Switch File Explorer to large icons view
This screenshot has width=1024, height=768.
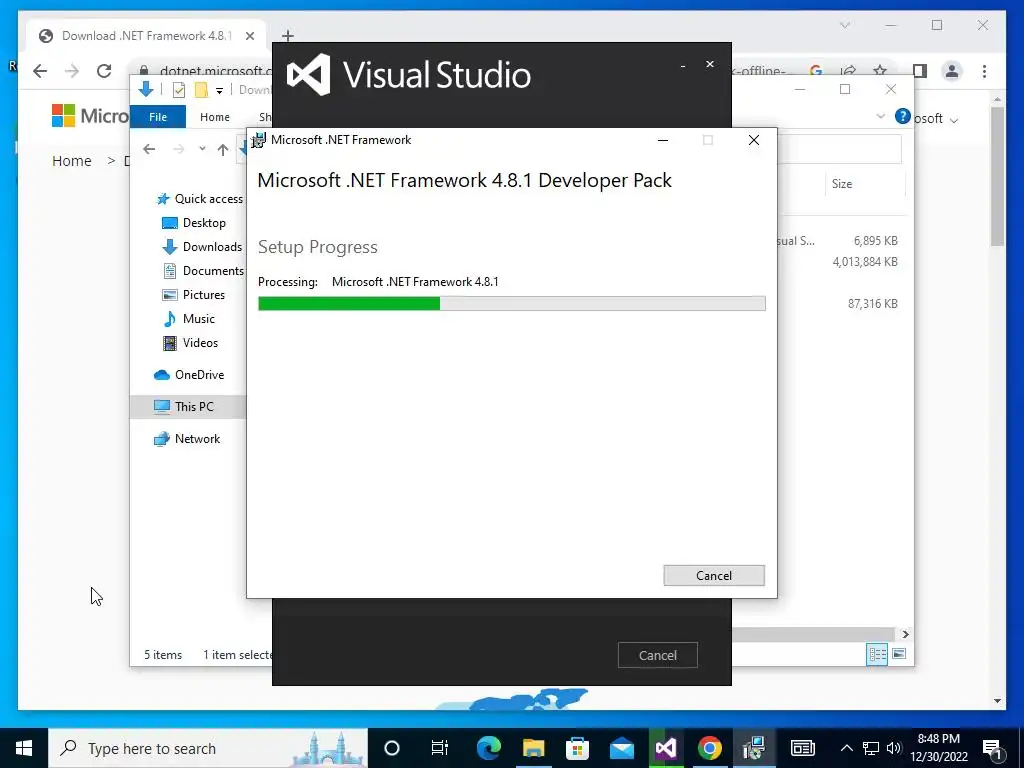pos(899,654)
